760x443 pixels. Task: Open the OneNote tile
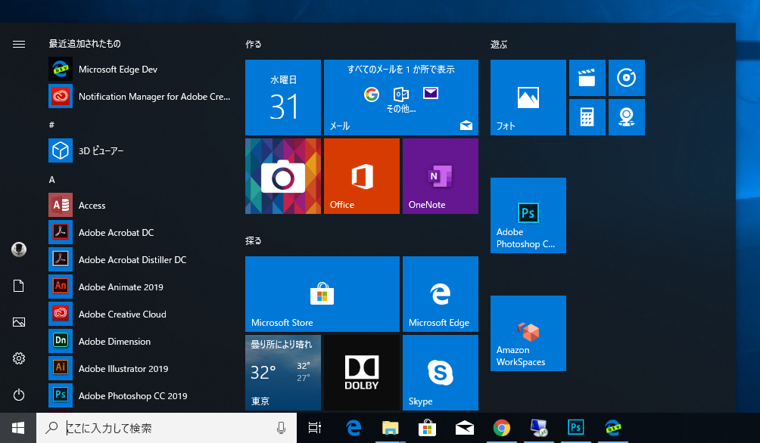[441, 176]
